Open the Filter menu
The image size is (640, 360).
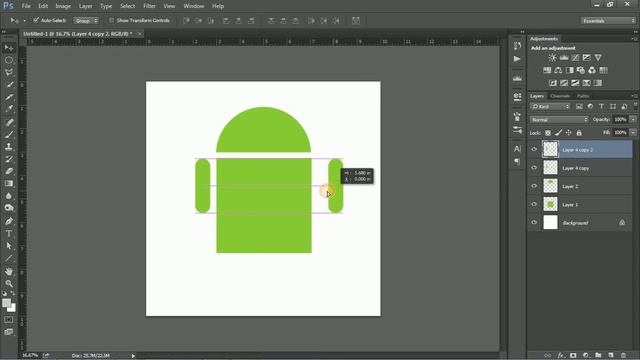coord(149,6)
